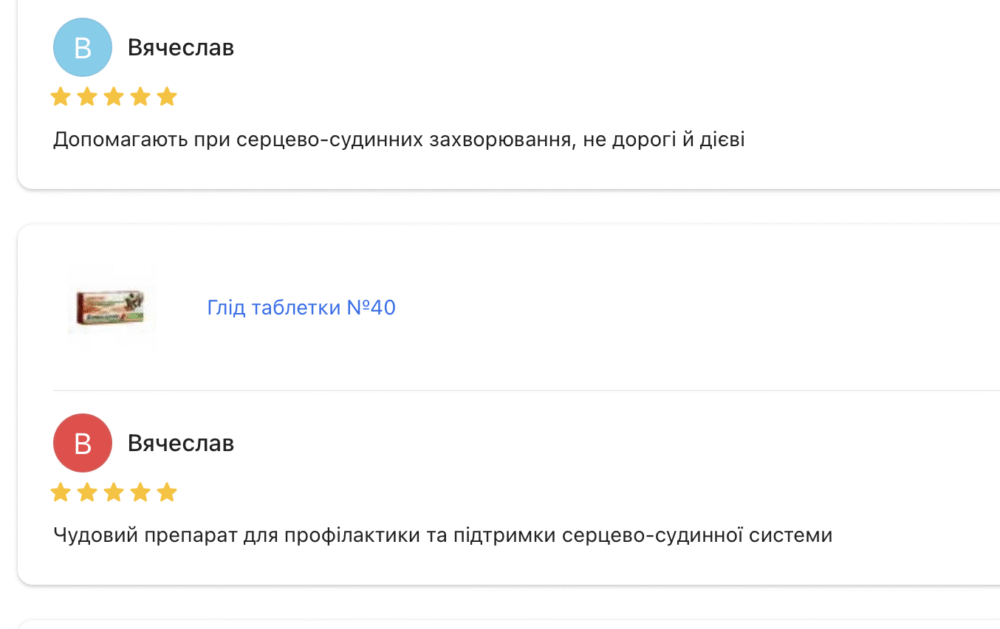Select first star under red-avatar review

[61, 492]
